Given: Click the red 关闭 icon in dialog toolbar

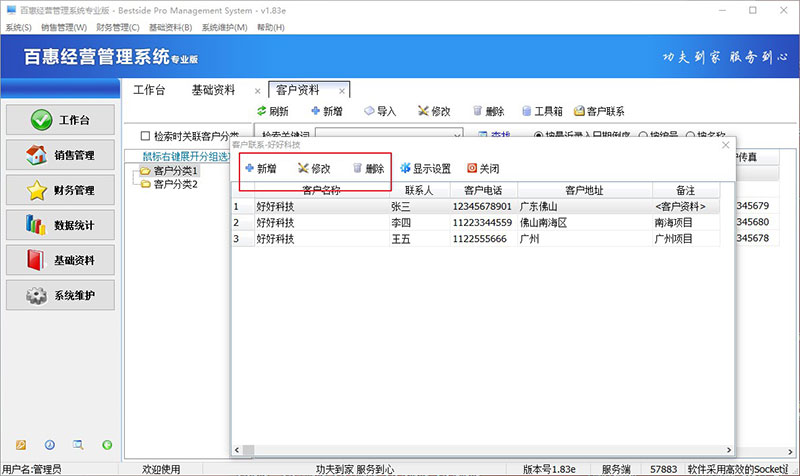Looking at the screenshot, I should tap(472, 169).
